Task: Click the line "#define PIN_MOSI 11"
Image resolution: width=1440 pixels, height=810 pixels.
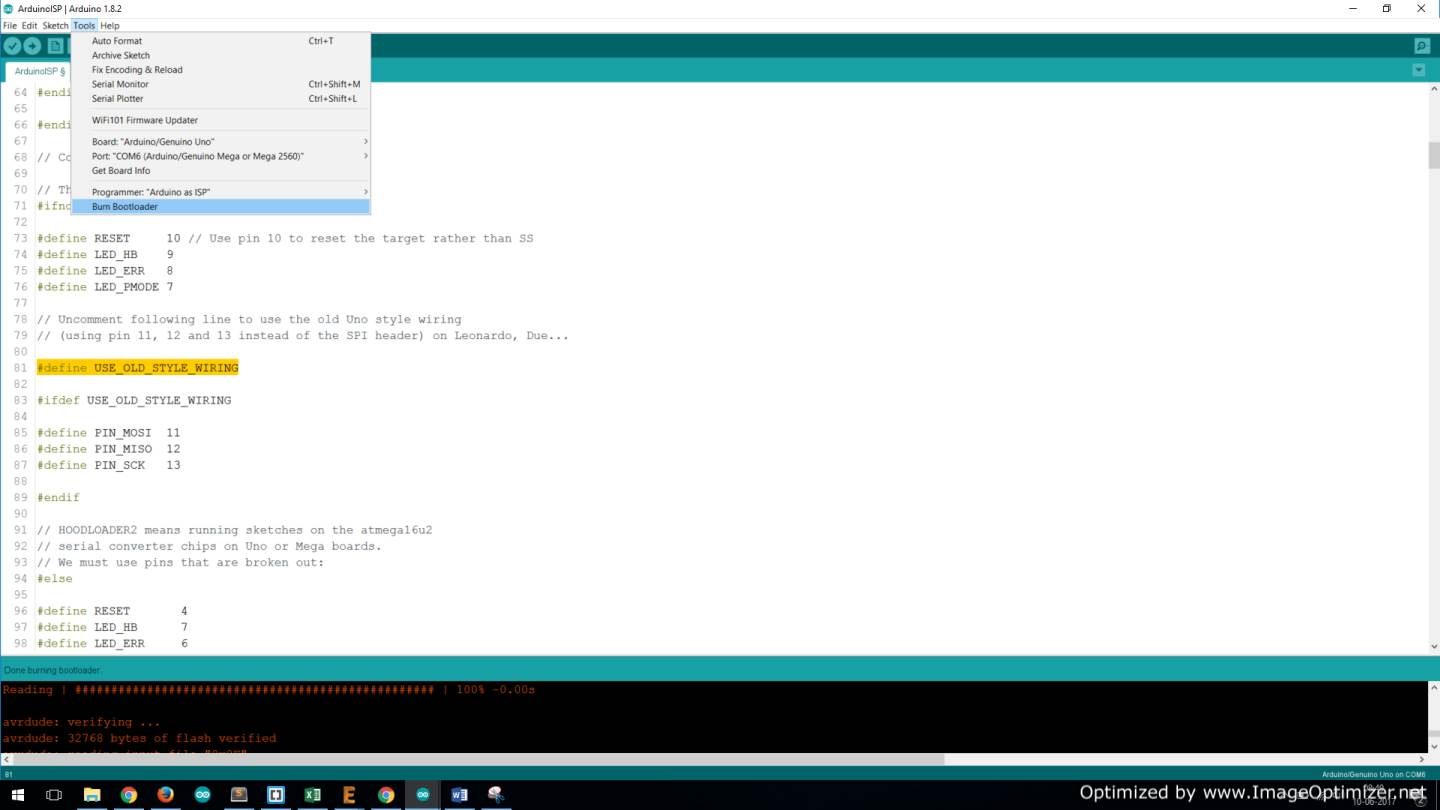Action: point(109,433)
